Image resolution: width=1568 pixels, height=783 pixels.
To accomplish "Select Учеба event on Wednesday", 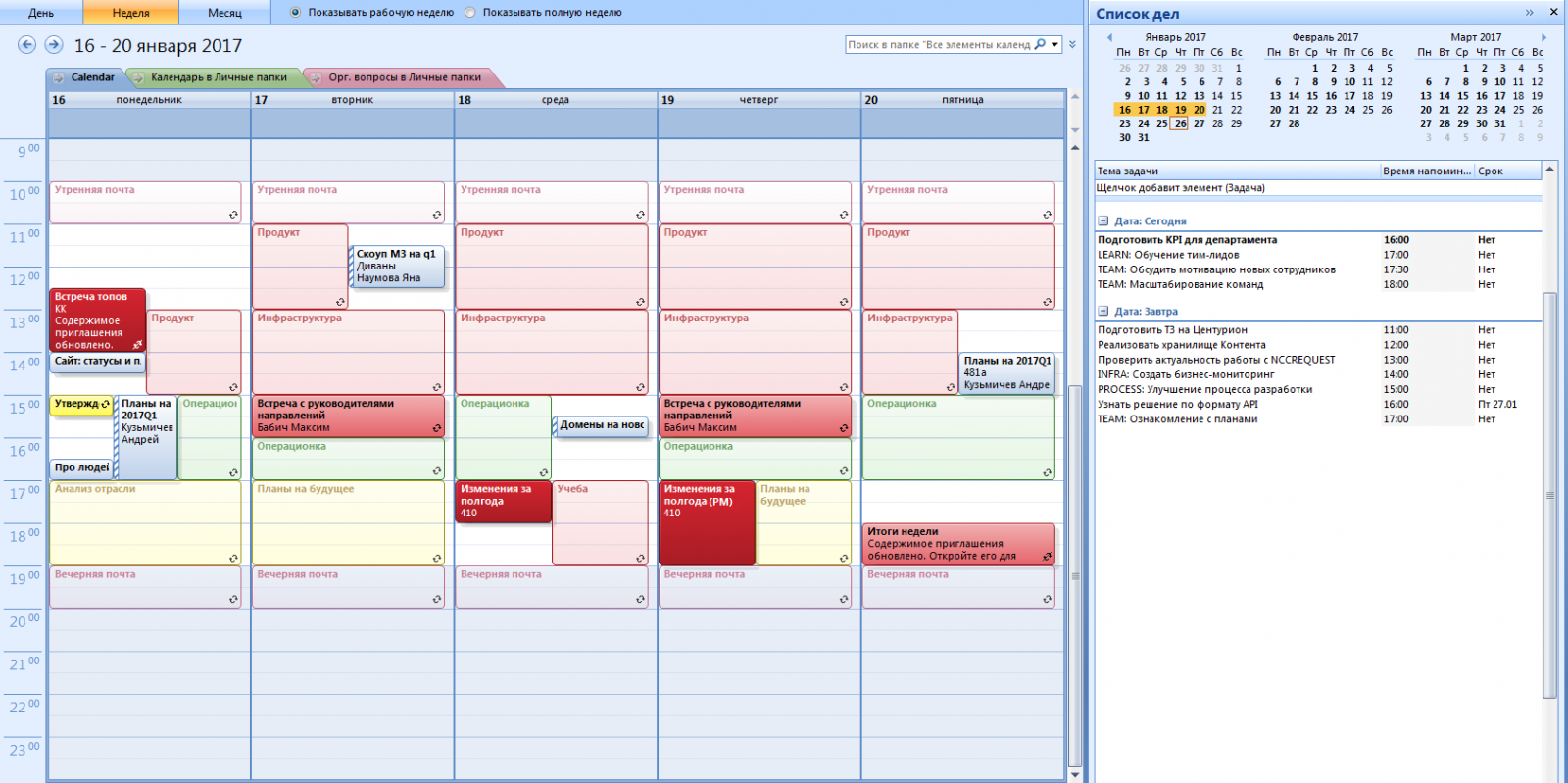I will 600,522.
